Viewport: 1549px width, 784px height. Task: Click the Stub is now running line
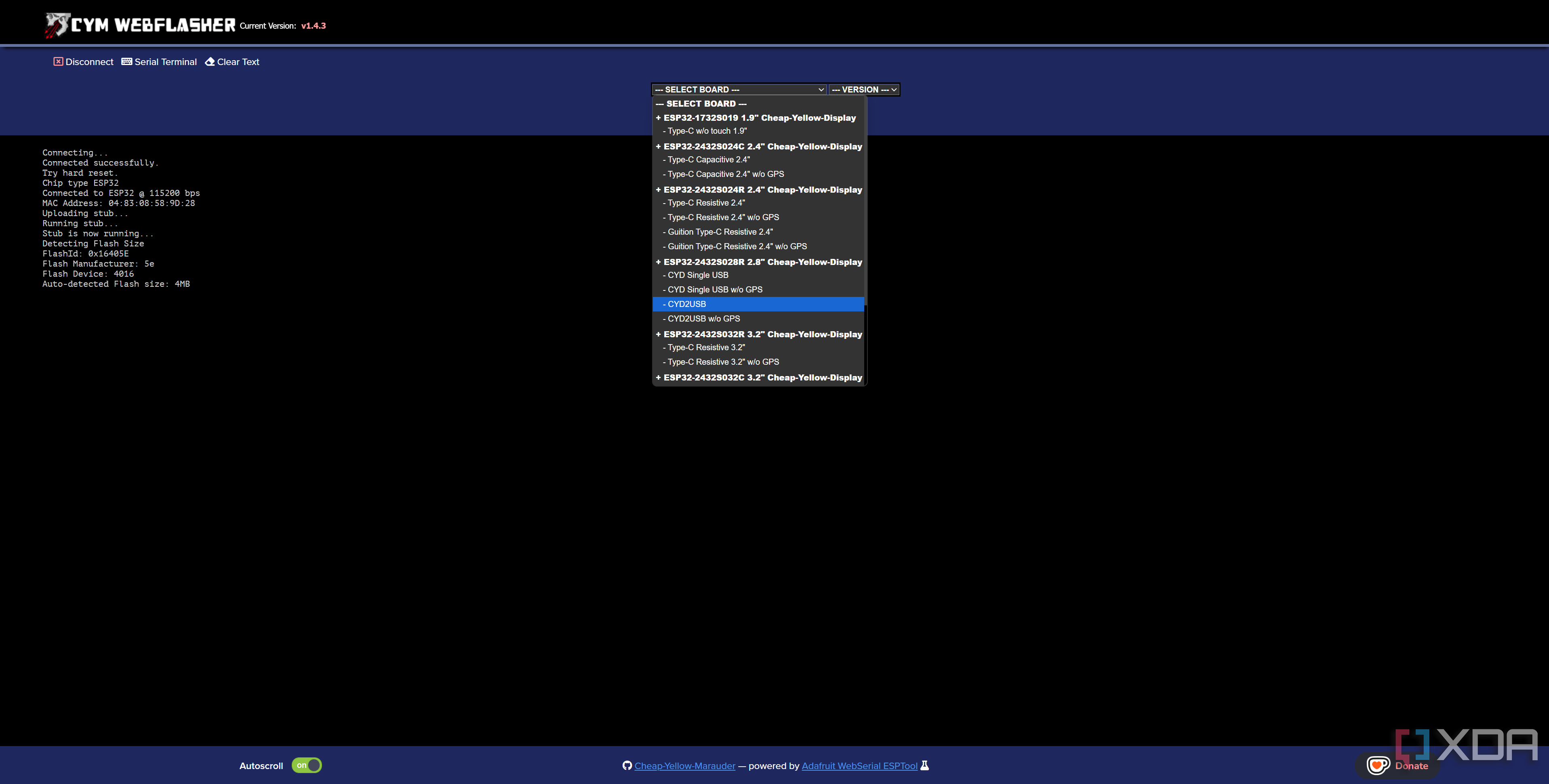(98, 234)
